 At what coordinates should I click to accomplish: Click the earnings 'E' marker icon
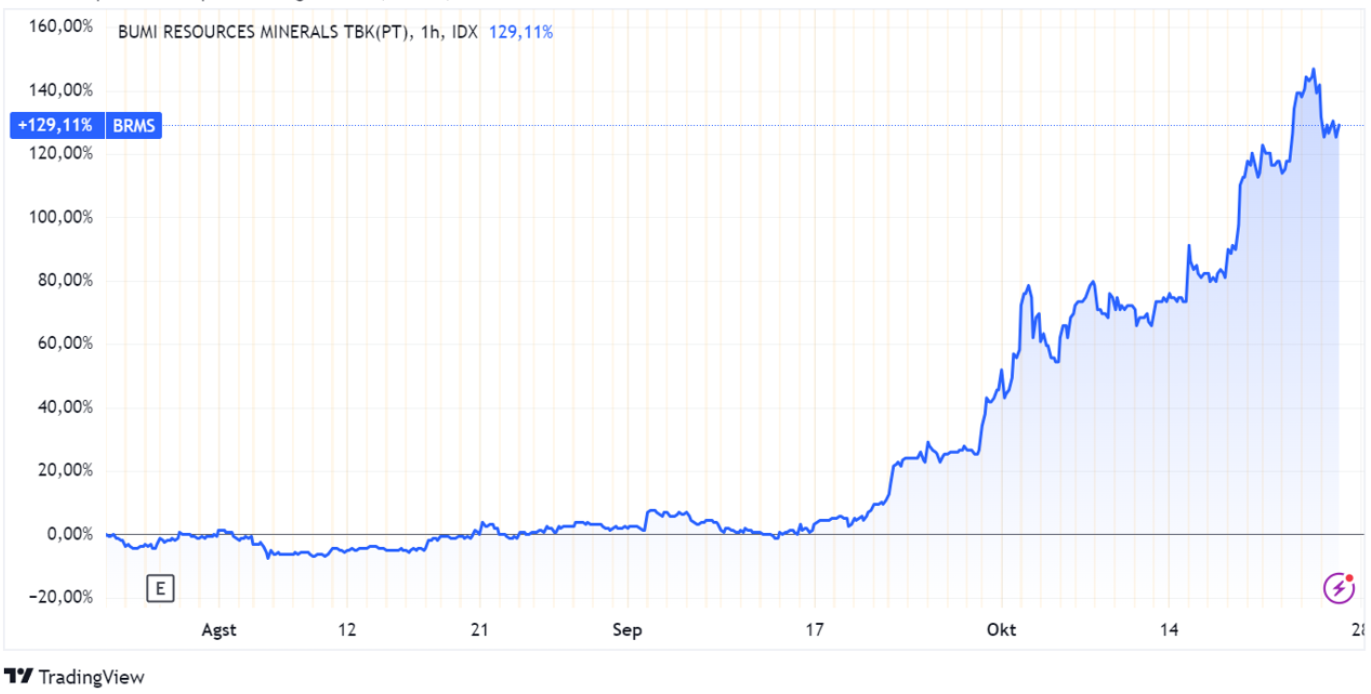tap(159, 589)
